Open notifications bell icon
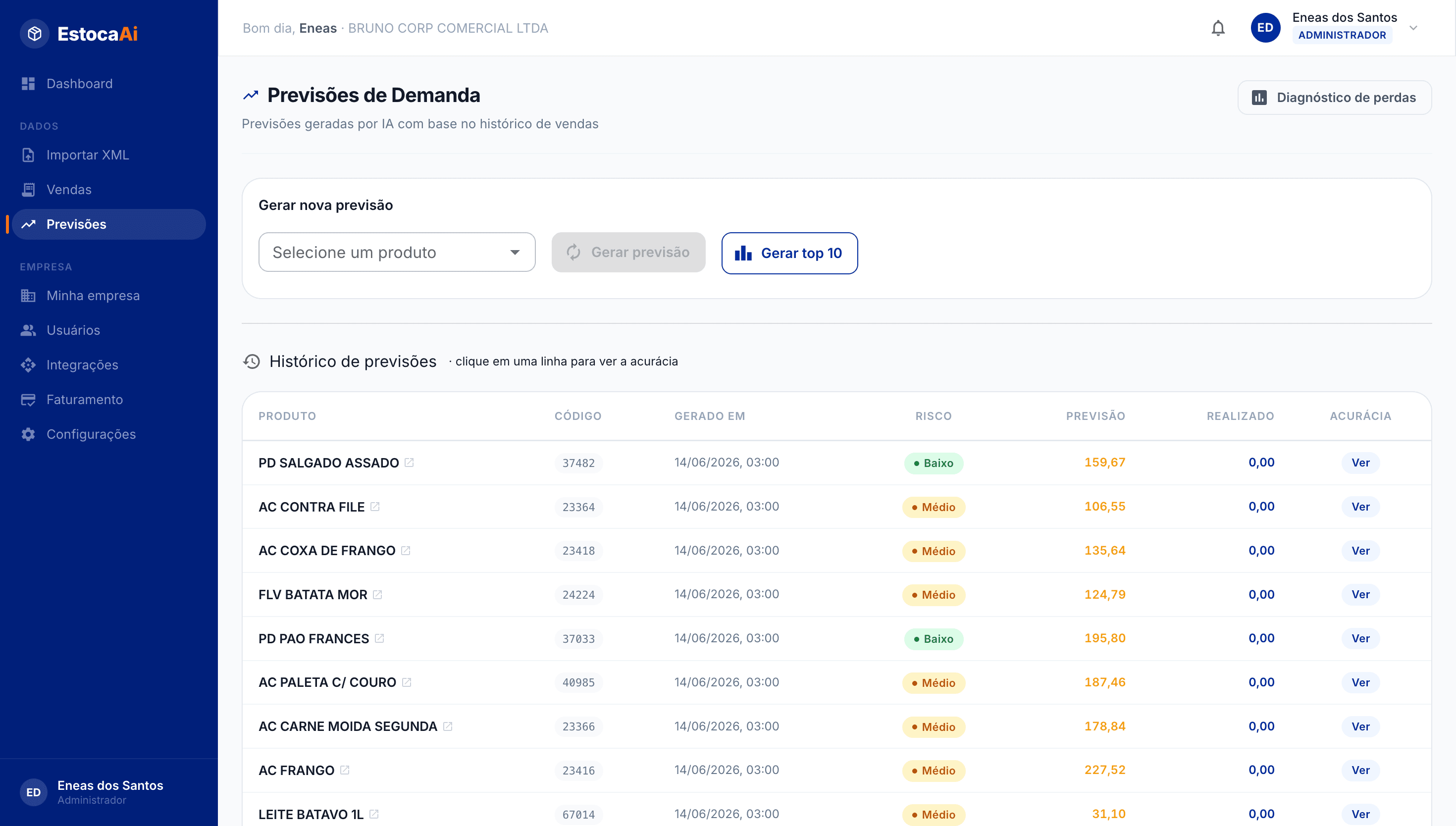 (x=1218, y=28)
